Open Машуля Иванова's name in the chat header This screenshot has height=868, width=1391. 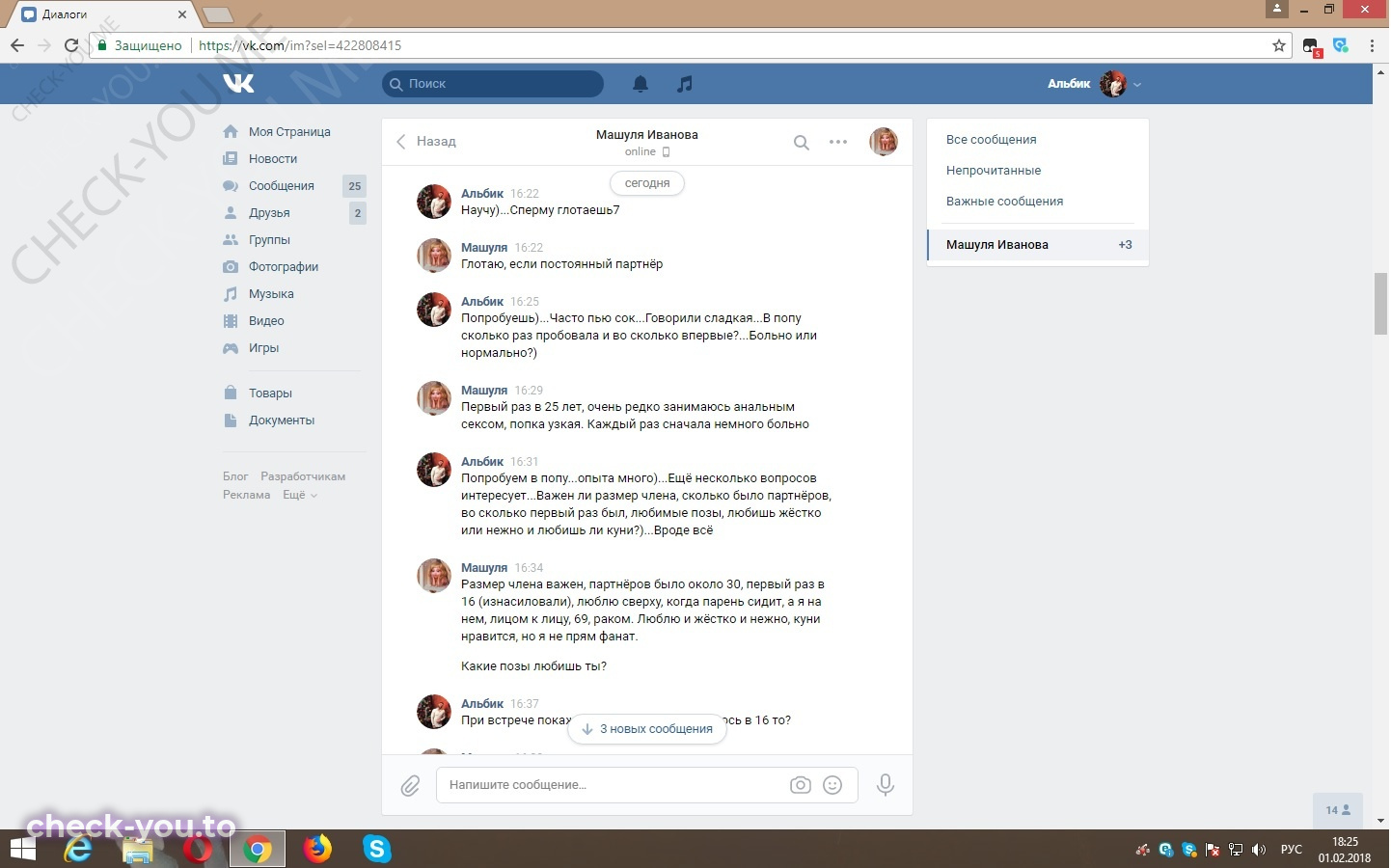pos(646,135)
